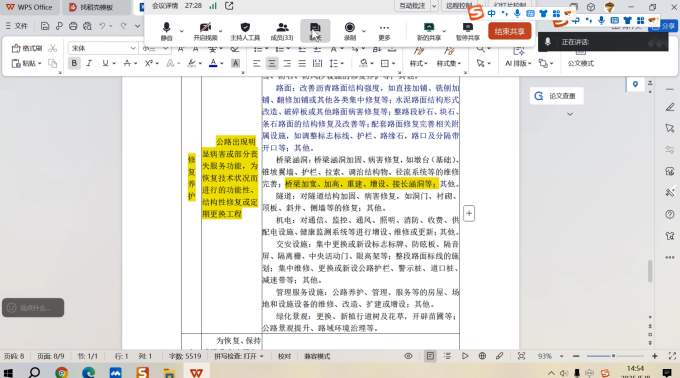The height and width of the screenshot is (378, 680).
Task: Justify the paragraph text
Action: coord(302,63)
